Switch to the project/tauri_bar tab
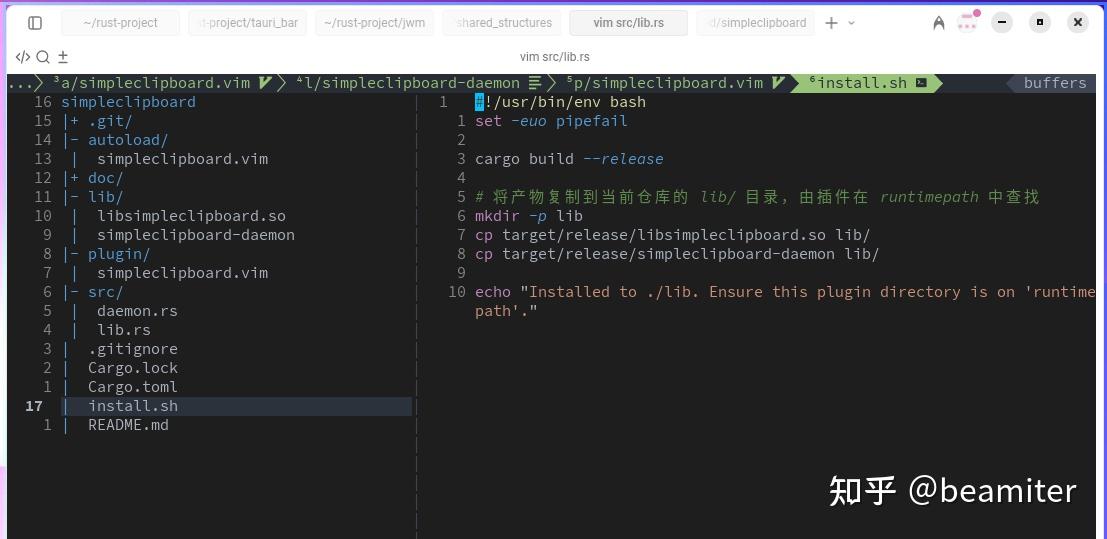The width and height of the screenshot is (1107, 539). tap(247, 23)
